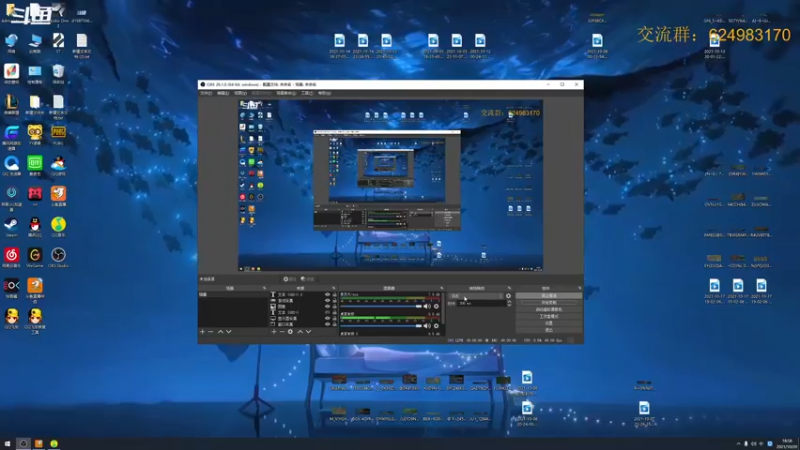Open the OBS Studio desktop shortcut
Viewport: 800px width, 450px height.
(x=58, y=258)
